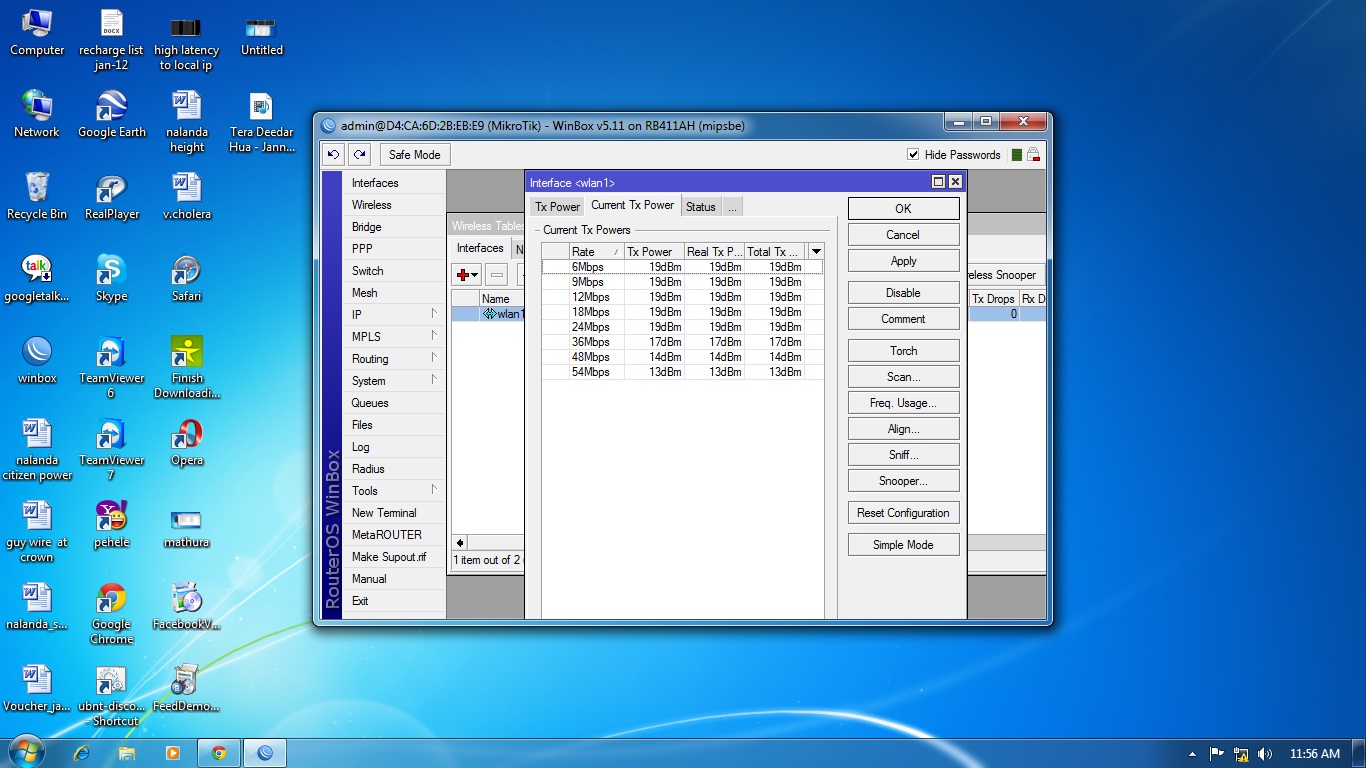Click the Undo arrow in WinBox toolbar
This screenshot has height=768, width=1366.
pos(334,155)
